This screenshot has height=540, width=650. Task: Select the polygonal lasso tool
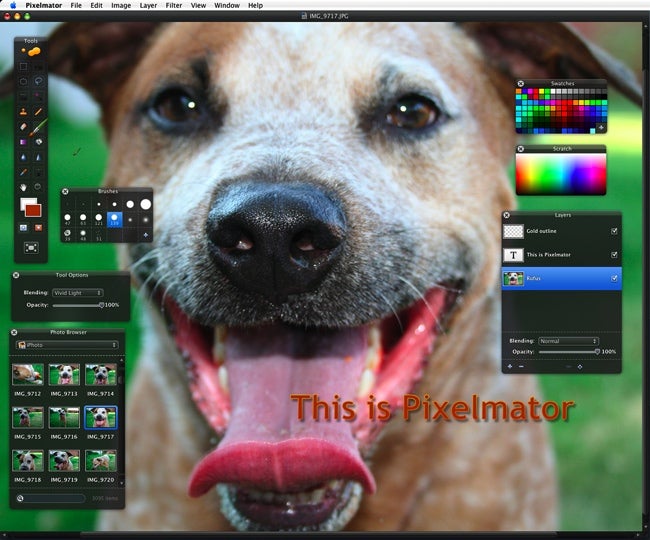(23, 81)
